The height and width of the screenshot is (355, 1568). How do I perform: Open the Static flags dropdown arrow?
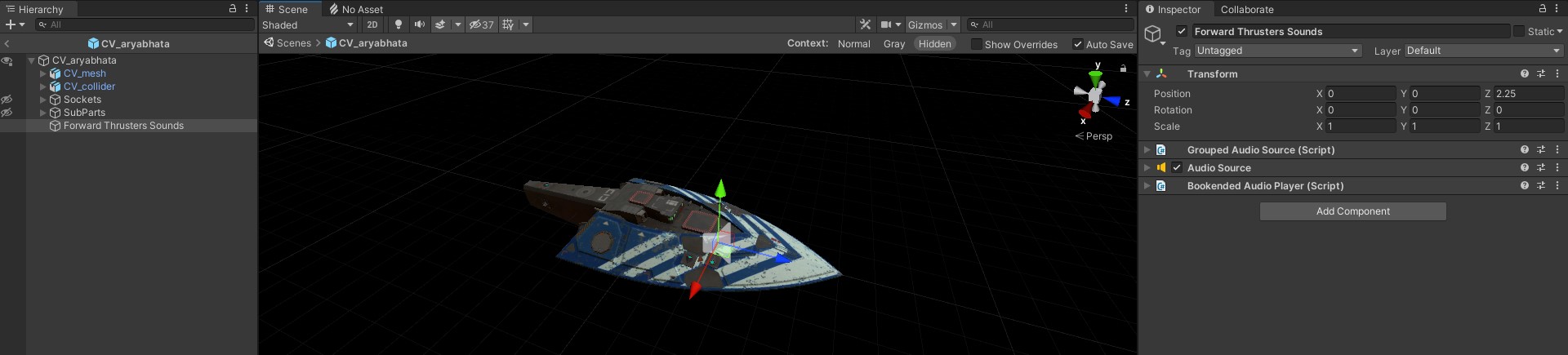click(1560, 31)
